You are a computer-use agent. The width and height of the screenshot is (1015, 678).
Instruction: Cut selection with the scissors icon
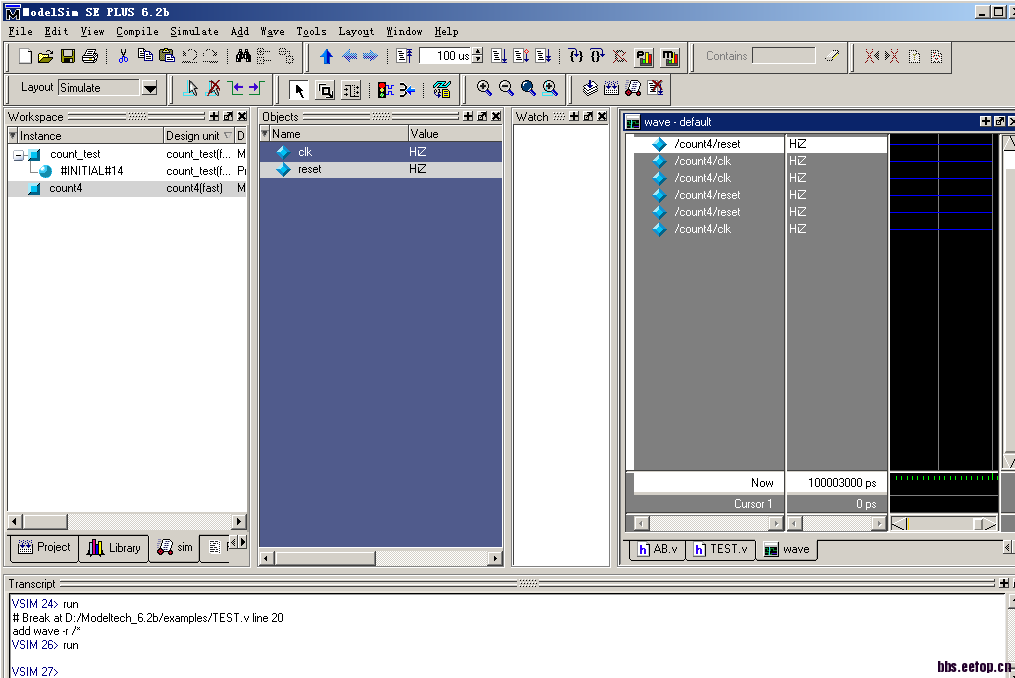tap(123, 56)
